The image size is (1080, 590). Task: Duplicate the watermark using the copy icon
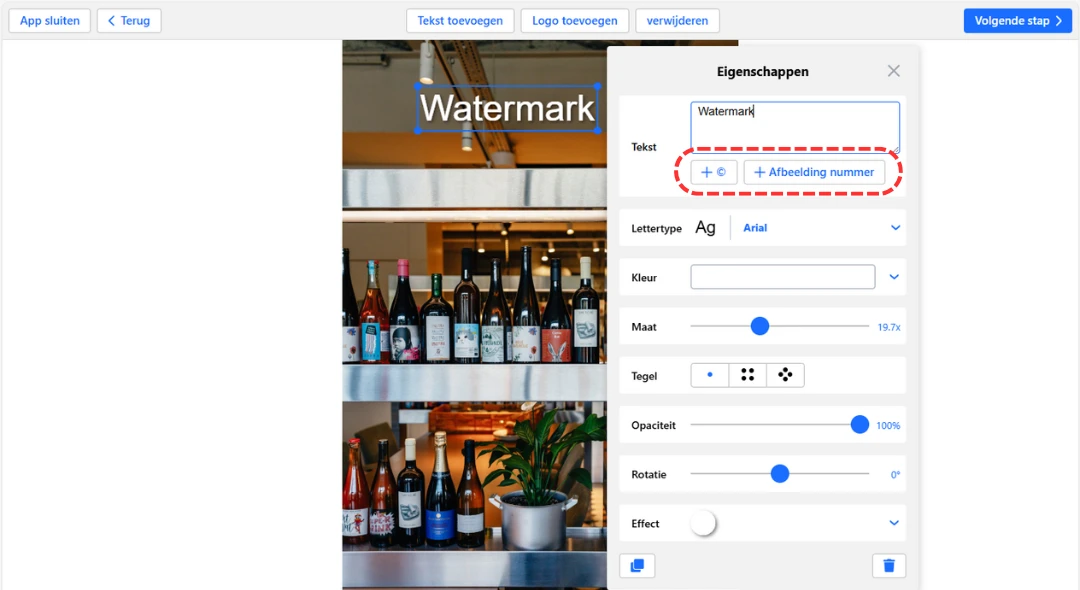click(x=637, y=565)
